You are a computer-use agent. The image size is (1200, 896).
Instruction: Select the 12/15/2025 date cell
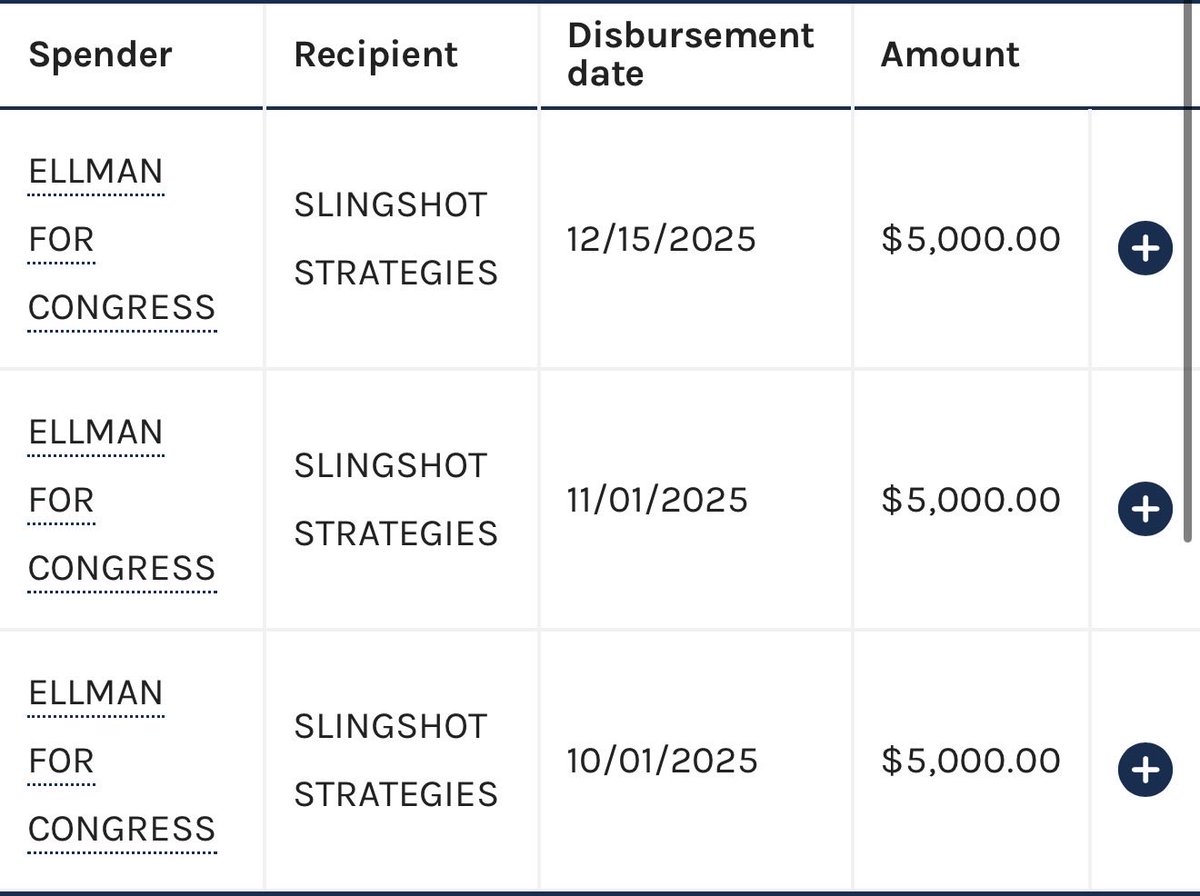[x=661, y=240]
